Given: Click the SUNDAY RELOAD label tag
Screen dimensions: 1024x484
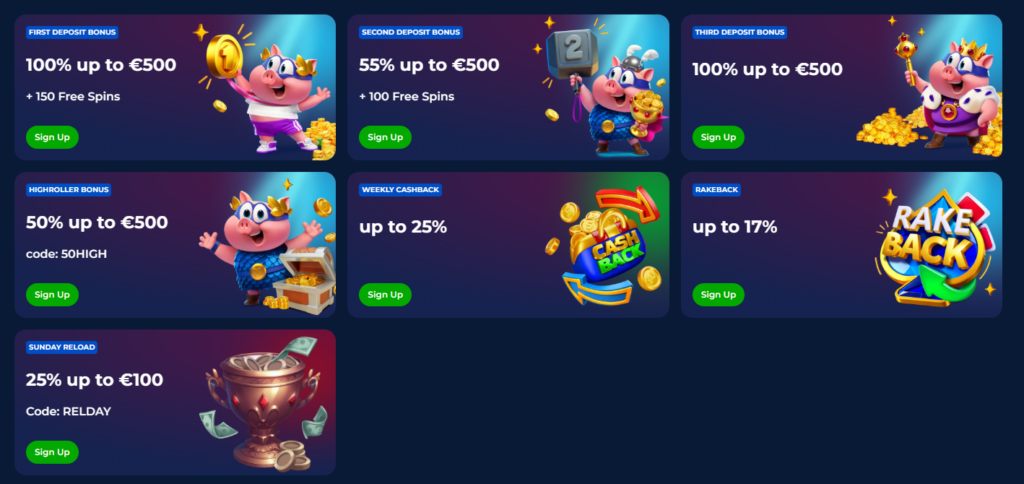Looking at the screenshot, I should tap(62, 347).
